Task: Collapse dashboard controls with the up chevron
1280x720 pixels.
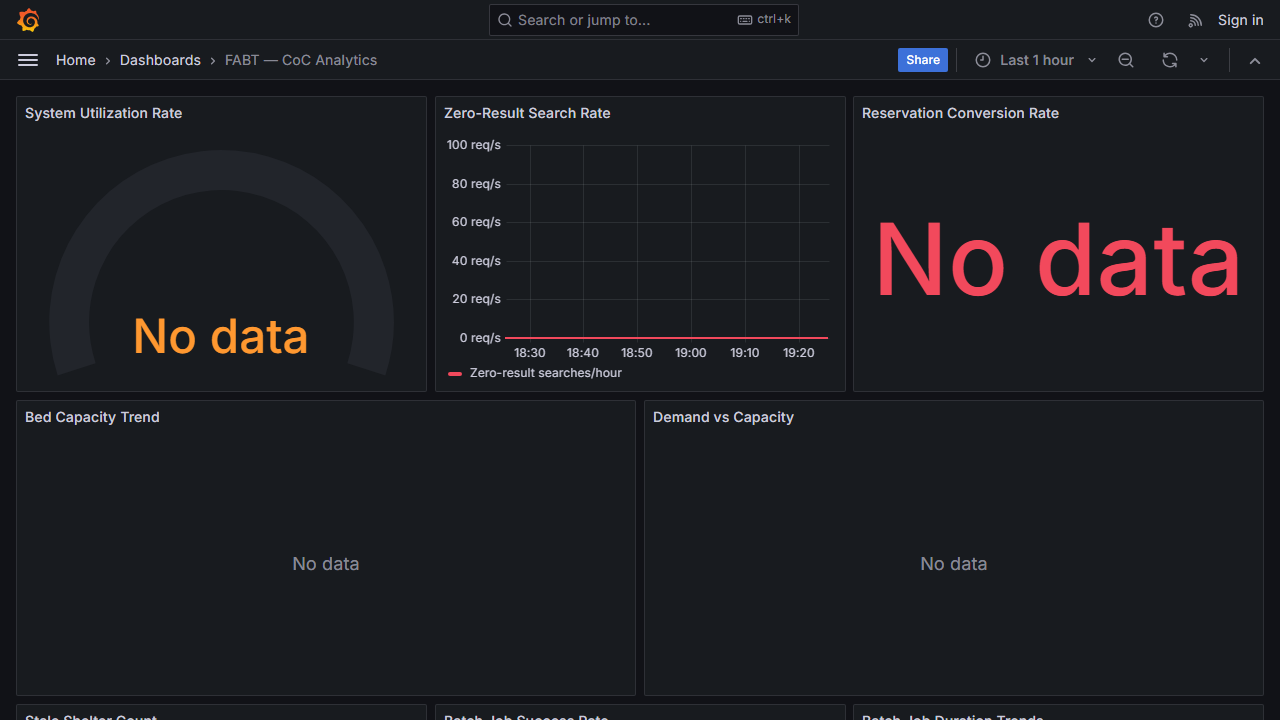Action: [x=1255, y=60]
